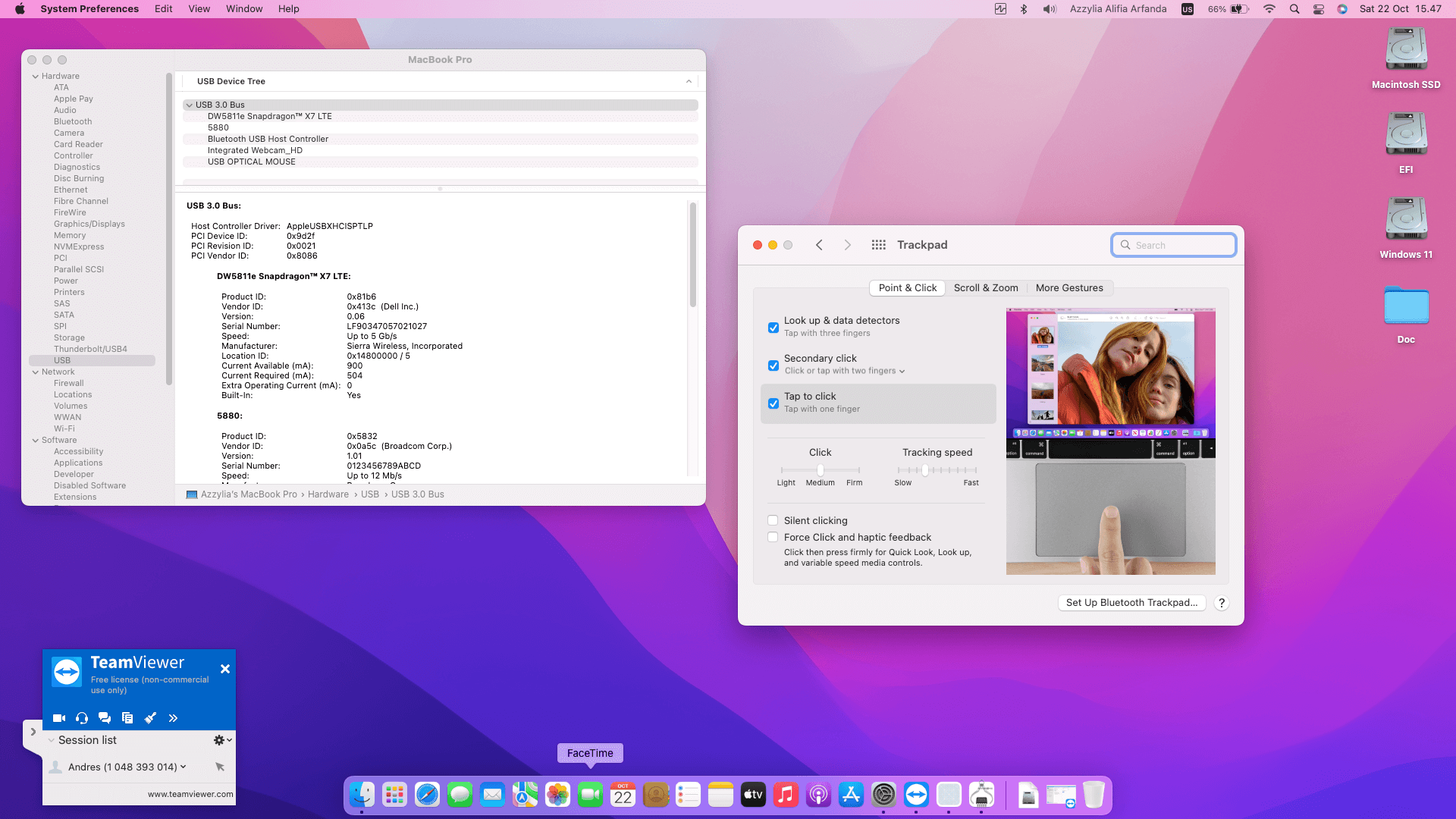Adjust the Tracking speed slider
This screenshot has width=1456, height=819.
(x=937, y=470)
